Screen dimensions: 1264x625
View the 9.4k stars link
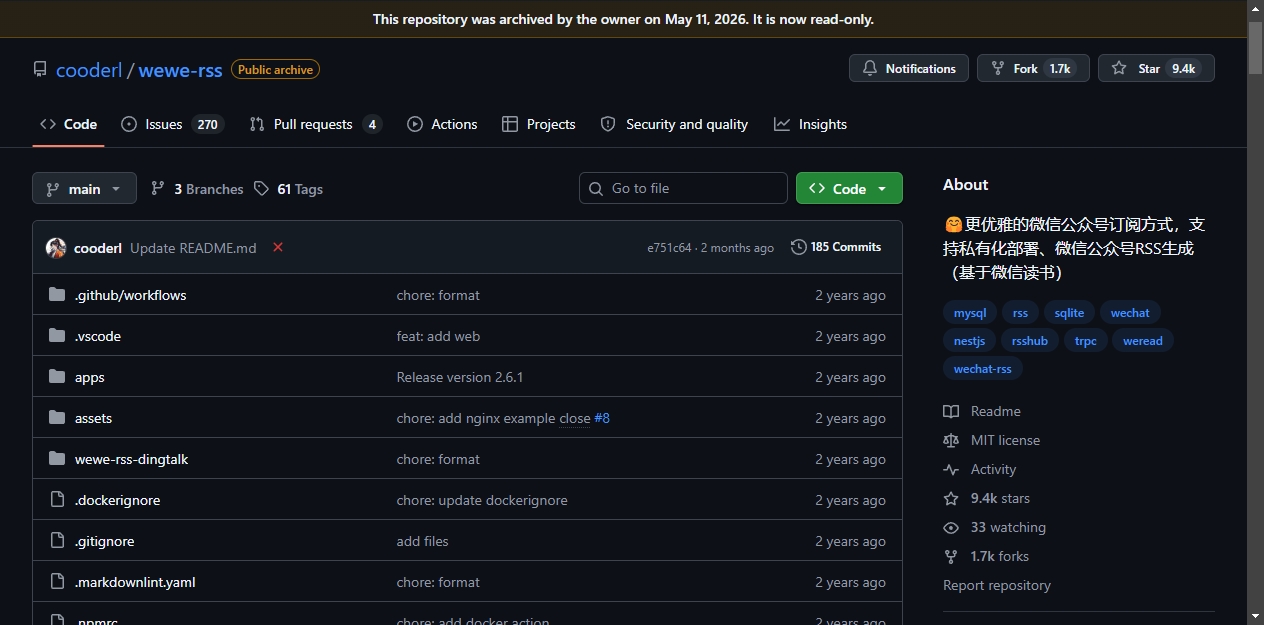click(987, 498)
